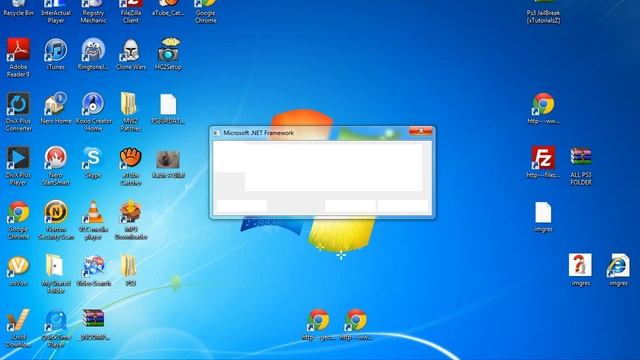Open VLC media player
Viewport: 640px width, 360px height.
click(93, 212)
